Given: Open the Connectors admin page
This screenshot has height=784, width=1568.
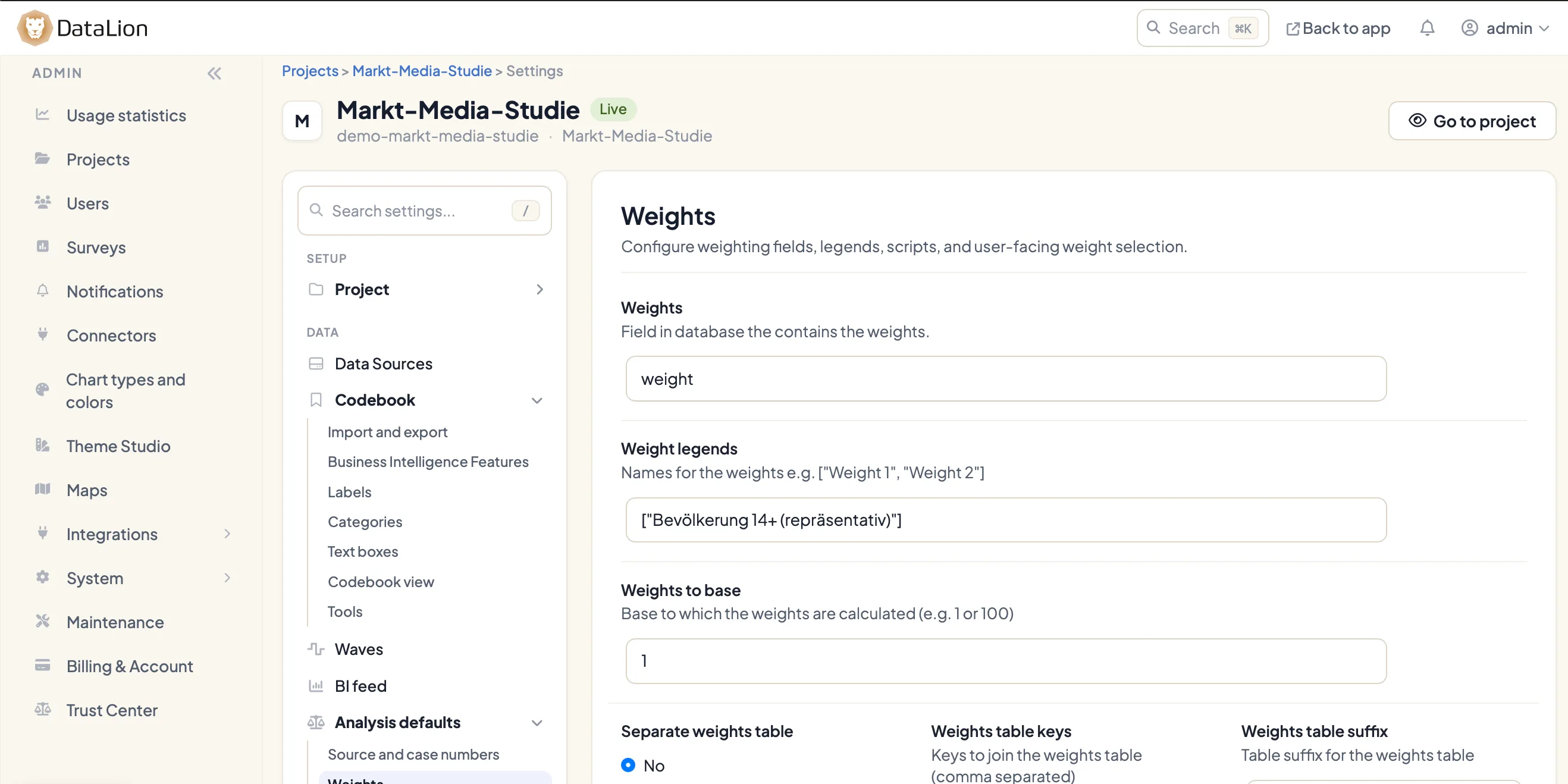Looking at the screenshot, I should (x=111, y=335).
